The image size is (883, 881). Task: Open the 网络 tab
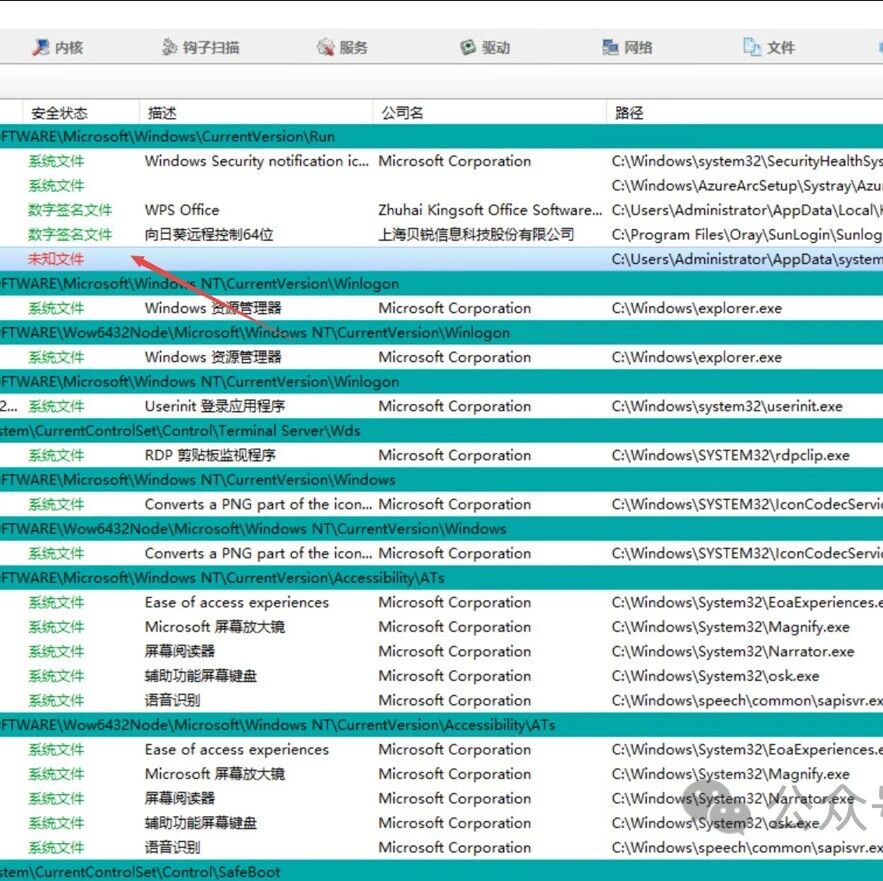point(627,47)
